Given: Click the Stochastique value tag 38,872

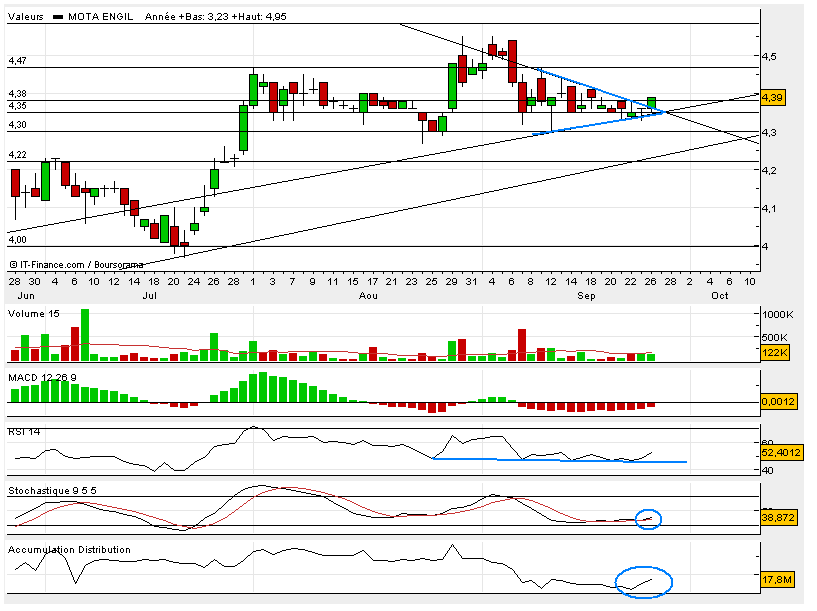Looking at the screenshot, I should coord(778,517).
